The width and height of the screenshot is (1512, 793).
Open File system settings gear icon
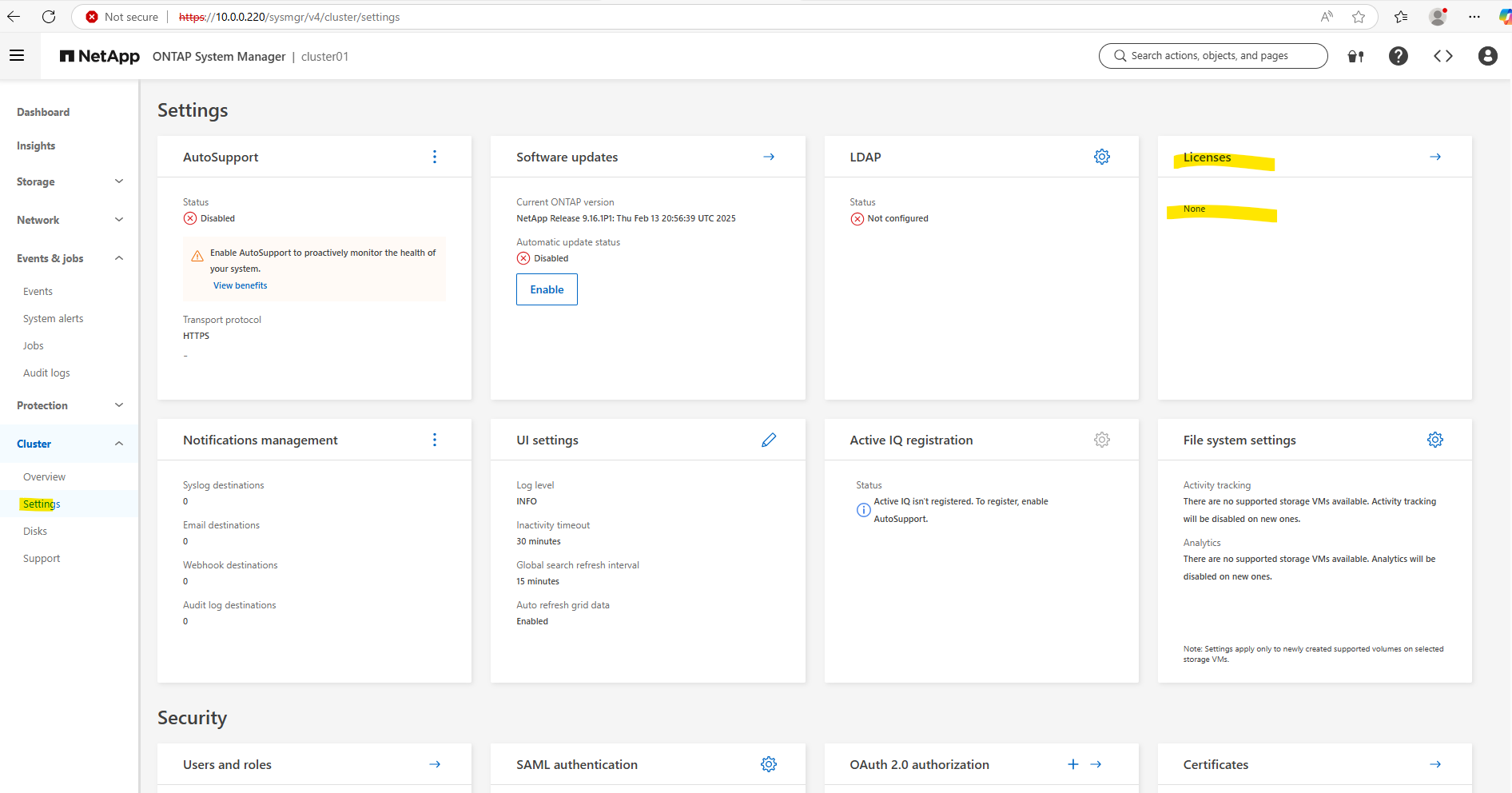tap(1435, 440)
